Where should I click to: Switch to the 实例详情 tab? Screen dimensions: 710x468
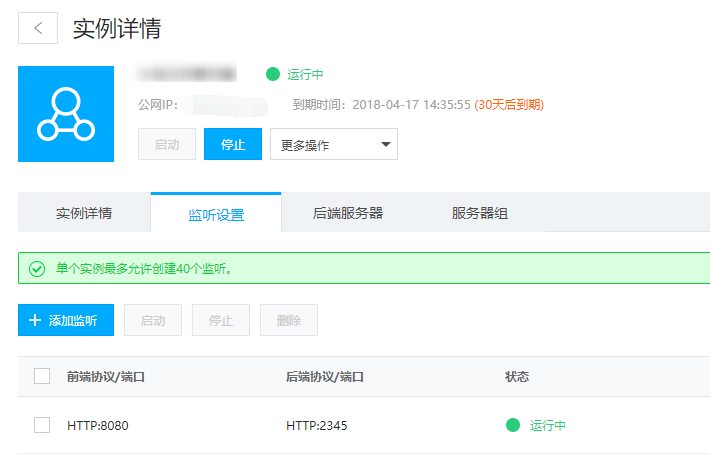[x=84, y=213]
